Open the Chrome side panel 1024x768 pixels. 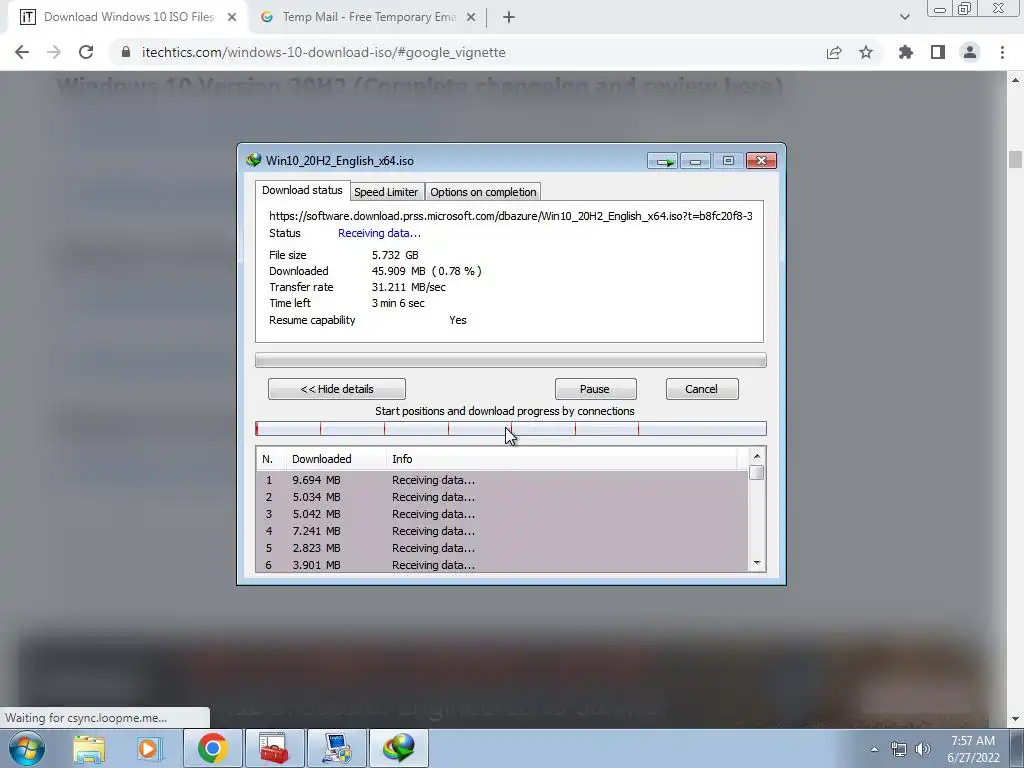pyautogui.click(x=938, y=52)
